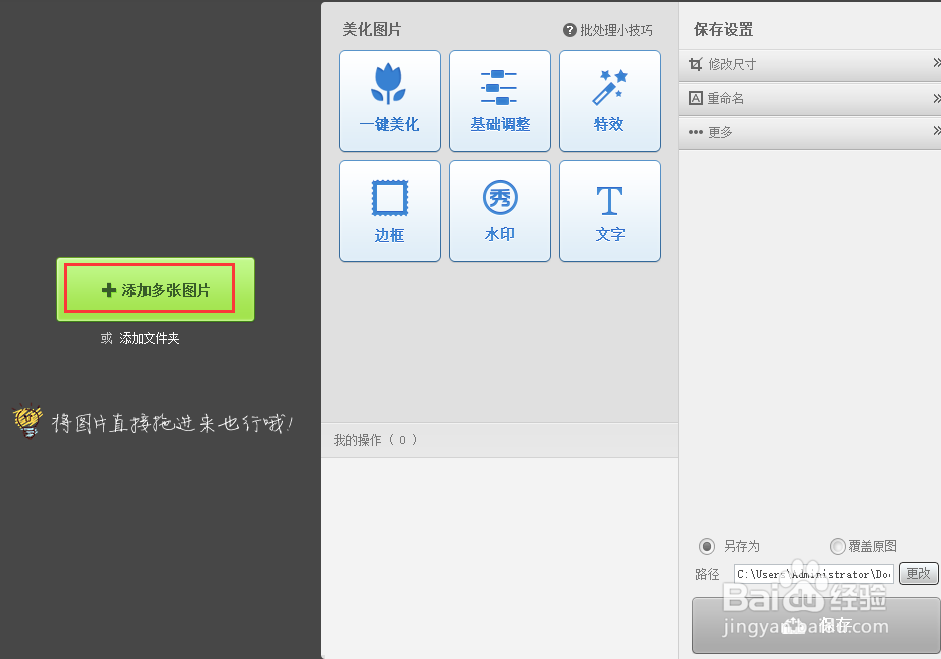Click the 重命名 rename icon
The width and height of the screenshot is (941, 659).
tap(696, 98)
